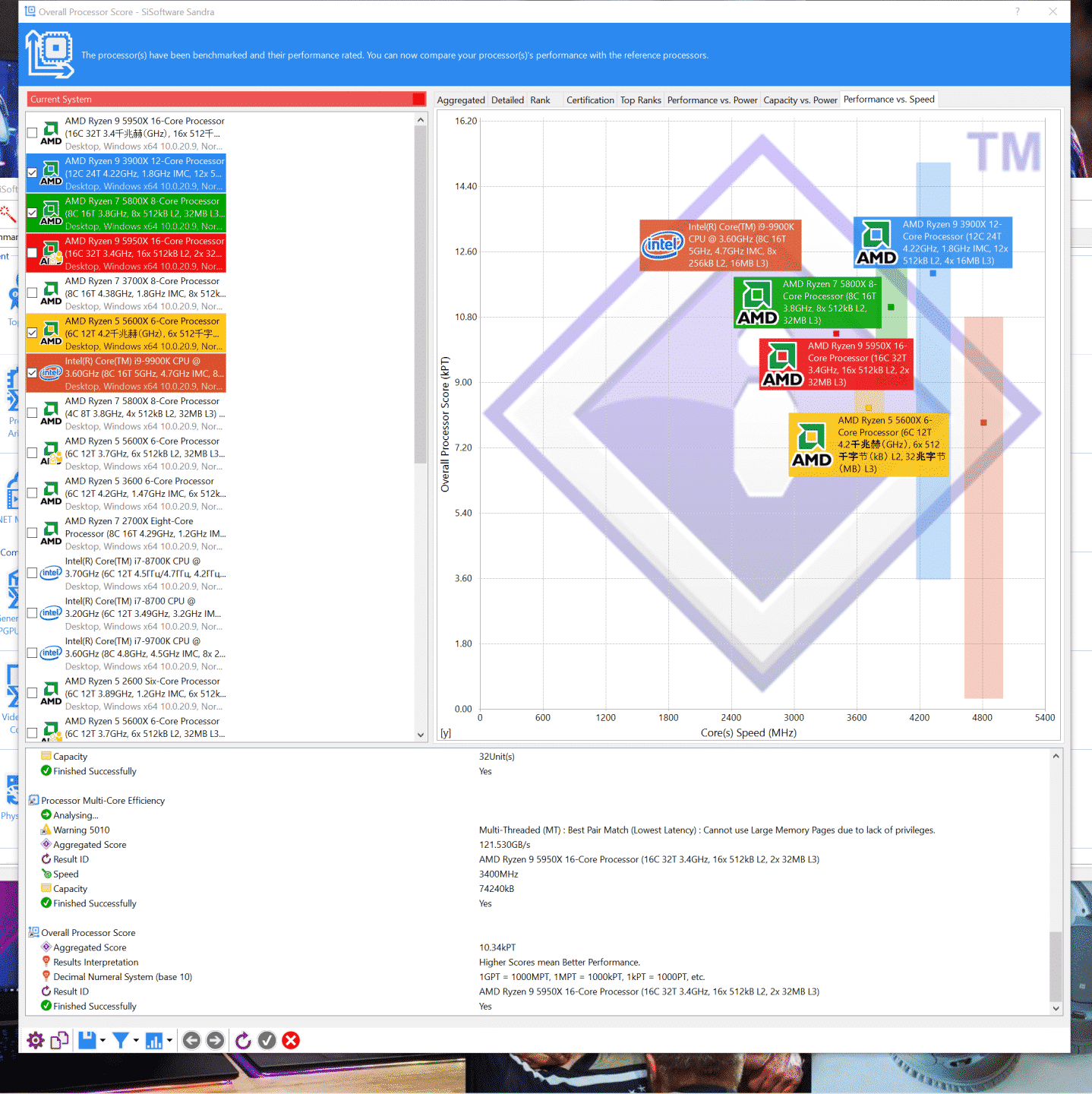Screen dimensions: 1092x1094
Task: Open the Current System combo box
Action: 226,99
